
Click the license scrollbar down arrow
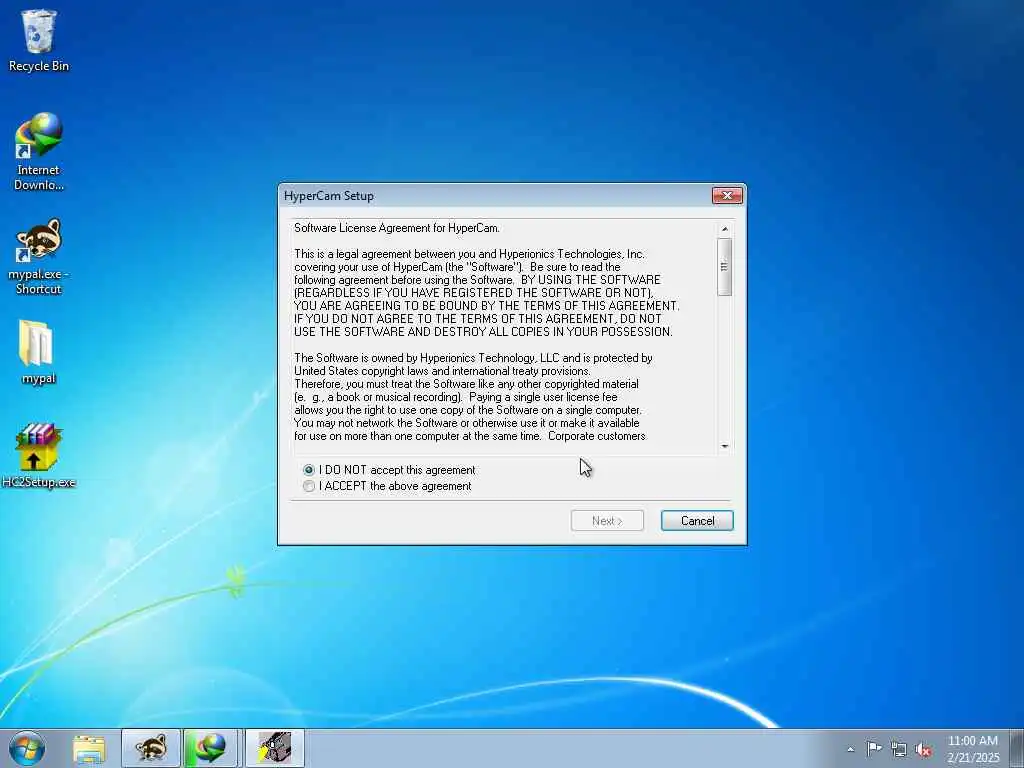pyautogui.click(x=724, y=446)
